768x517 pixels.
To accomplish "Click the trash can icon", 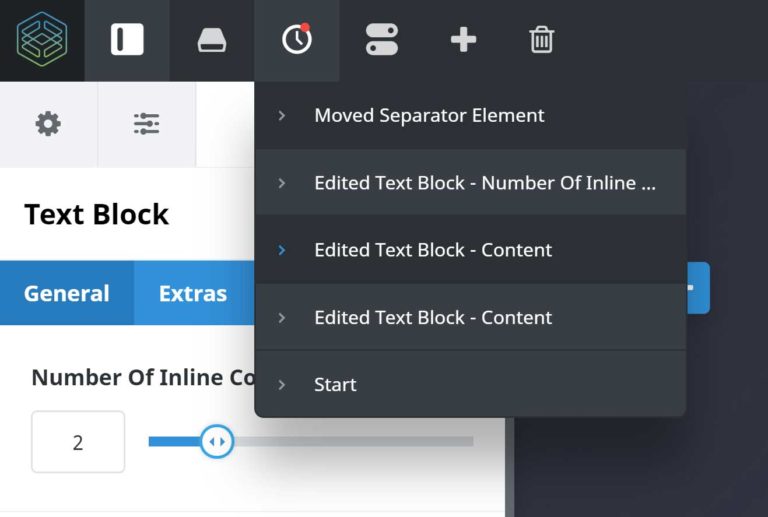I will (x=541, y=40).
